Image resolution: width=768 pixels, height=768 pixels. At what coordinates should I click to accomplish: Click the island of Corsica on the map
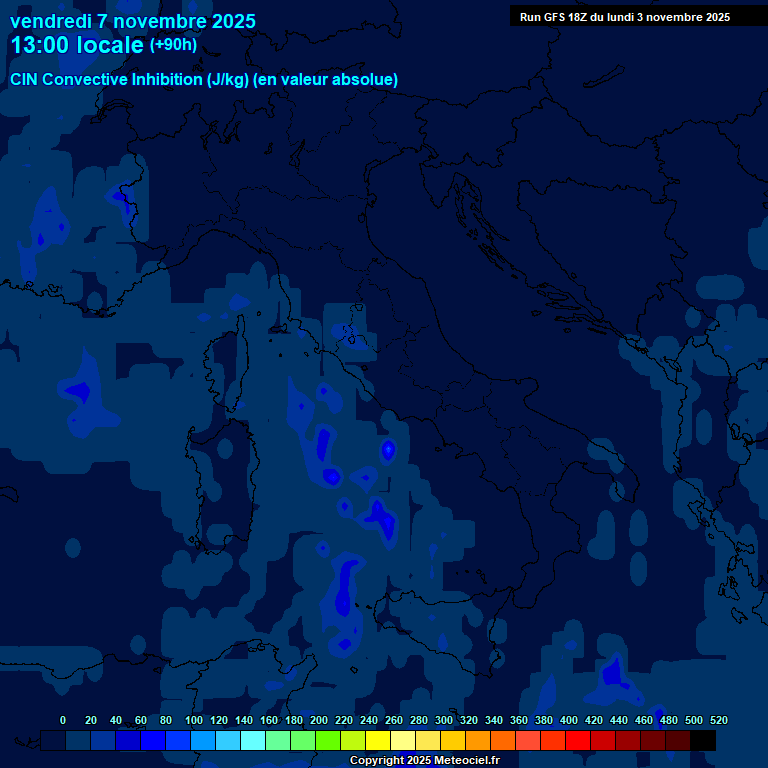tap(229, 370)
